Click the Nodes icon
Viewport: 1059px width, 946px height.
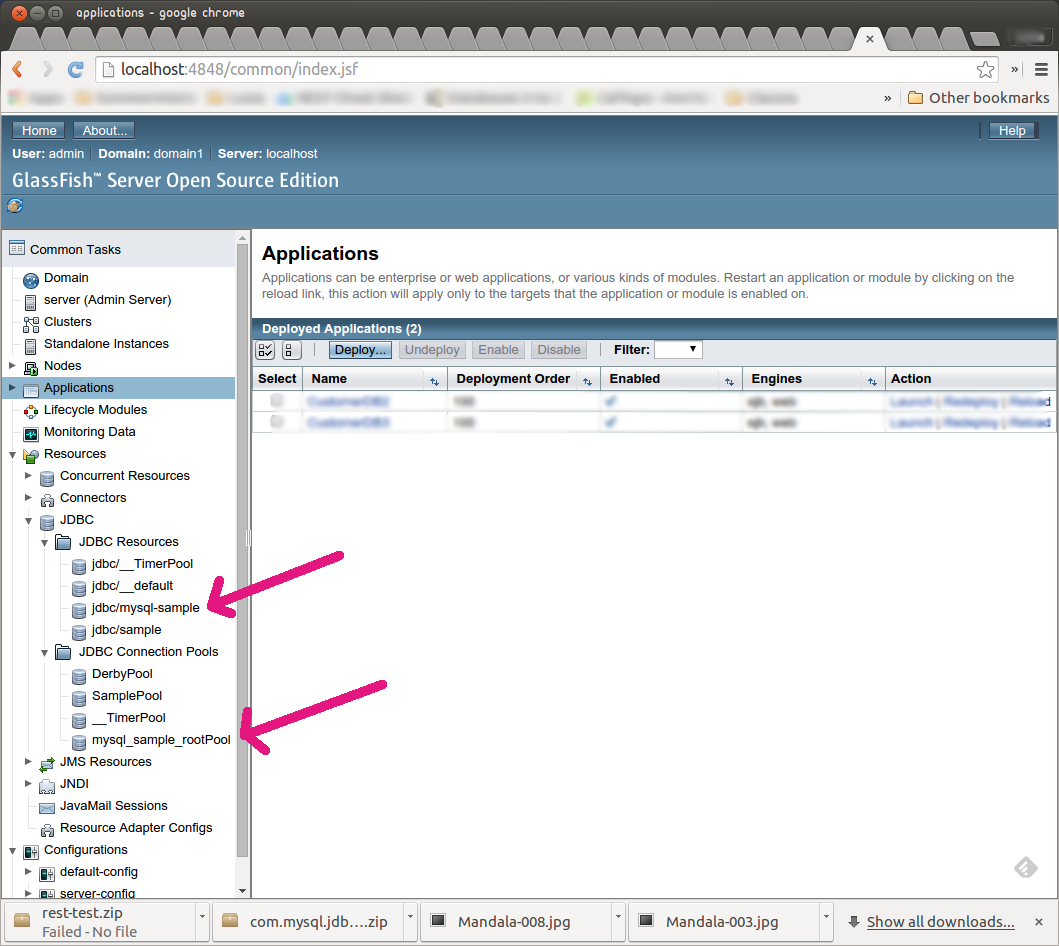30,367
